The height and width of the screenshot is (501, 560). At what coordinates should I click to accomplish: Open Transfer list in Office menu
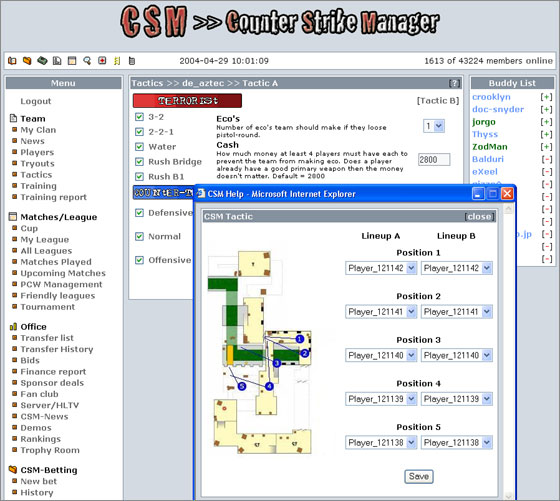click(47, 338)
